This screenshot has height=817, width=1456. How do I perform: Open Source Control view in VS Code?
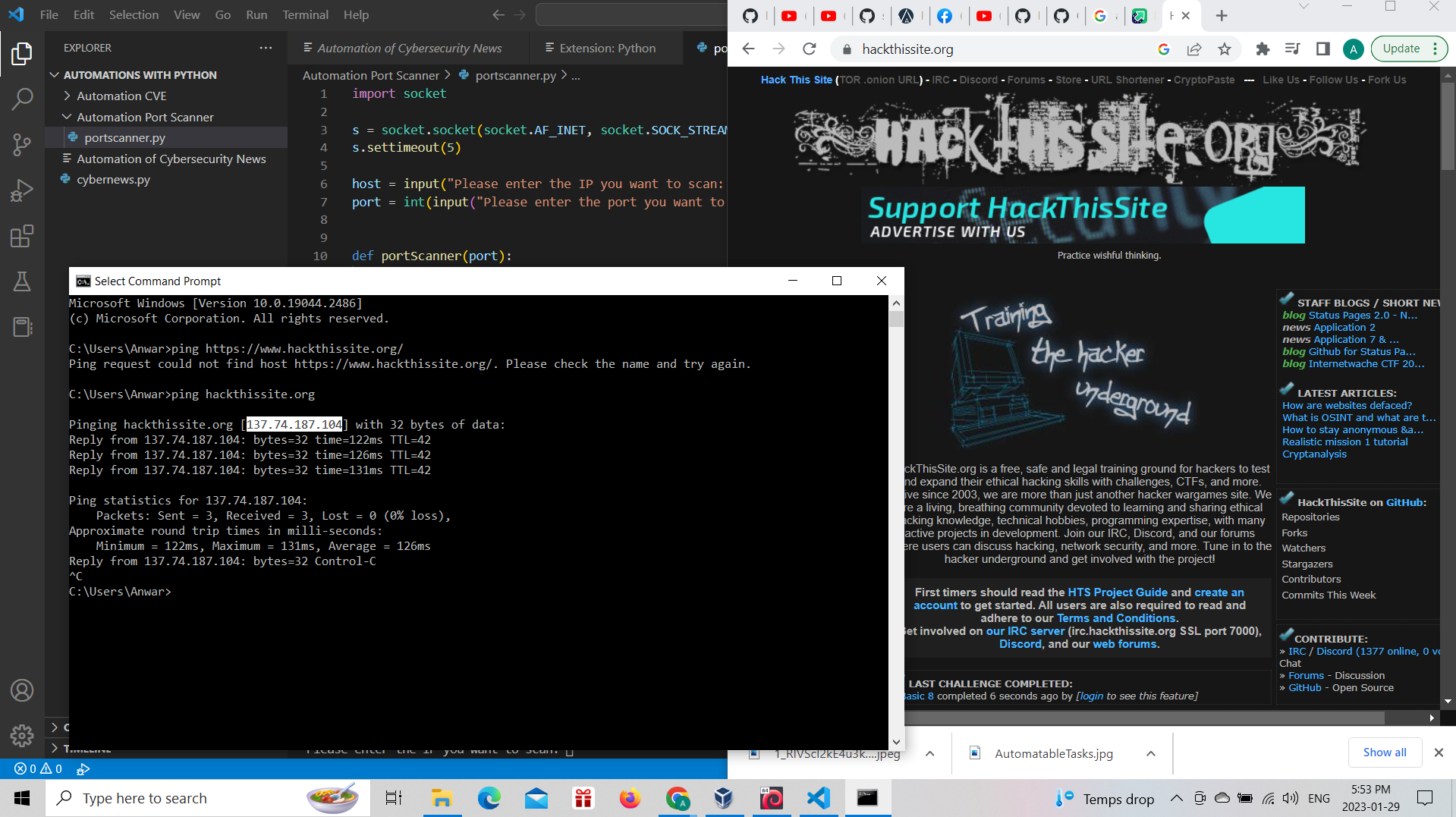tap(22, 144)
